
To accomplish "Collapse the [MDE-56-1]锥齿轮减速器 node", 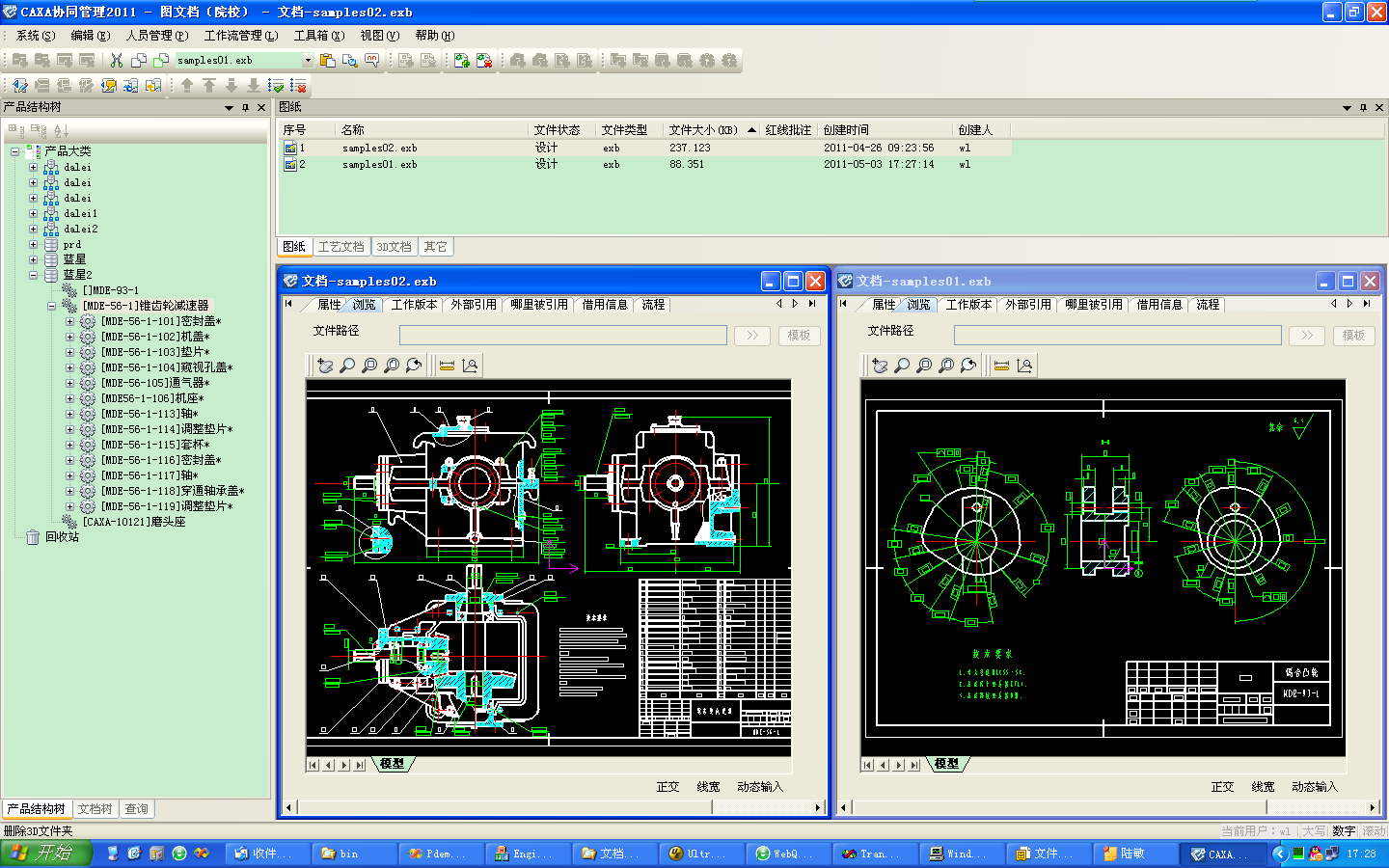I will tap(51, 306).
